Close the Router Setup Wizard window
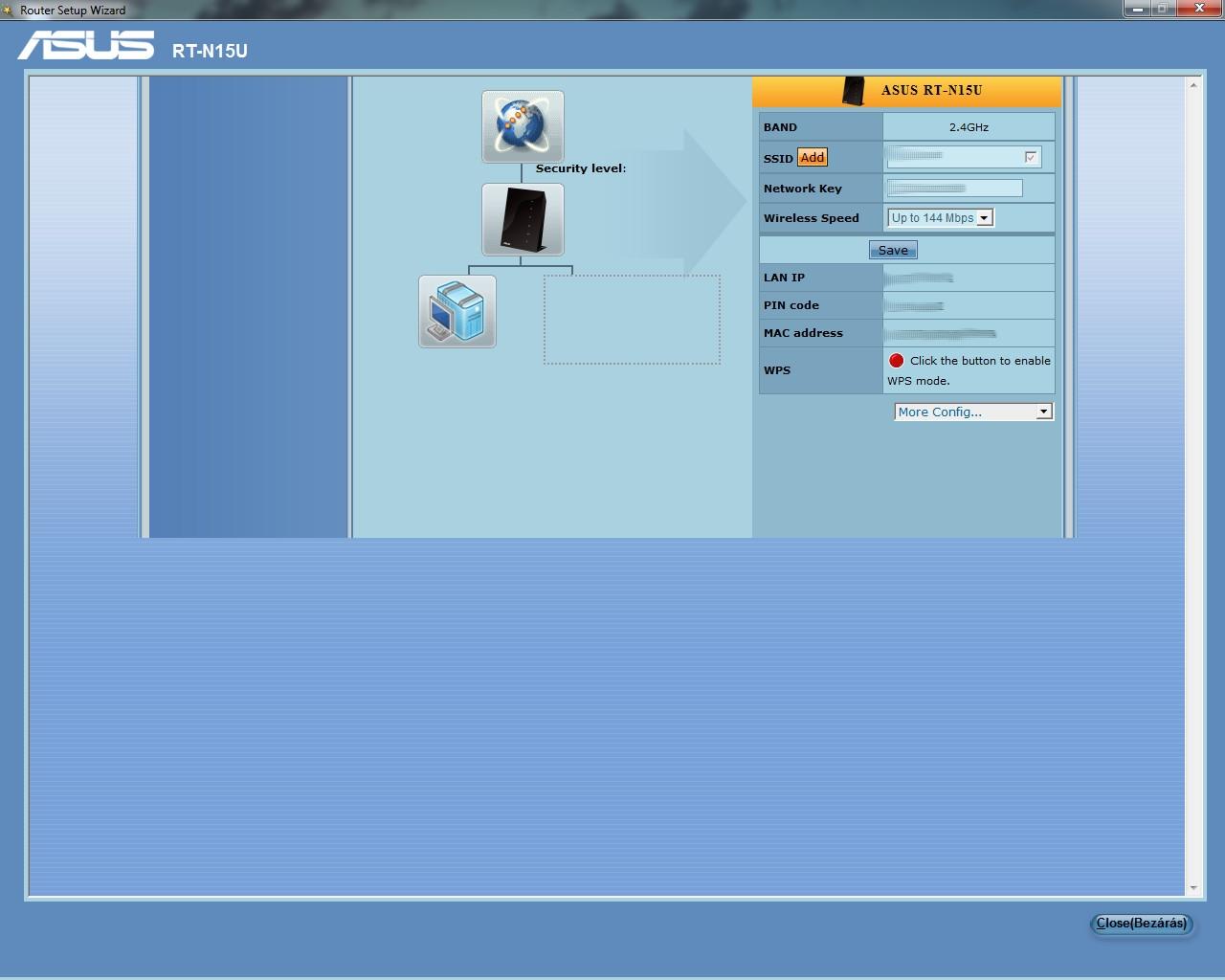This screenshot has height=980, width=1225. (x=1200, y=9)
